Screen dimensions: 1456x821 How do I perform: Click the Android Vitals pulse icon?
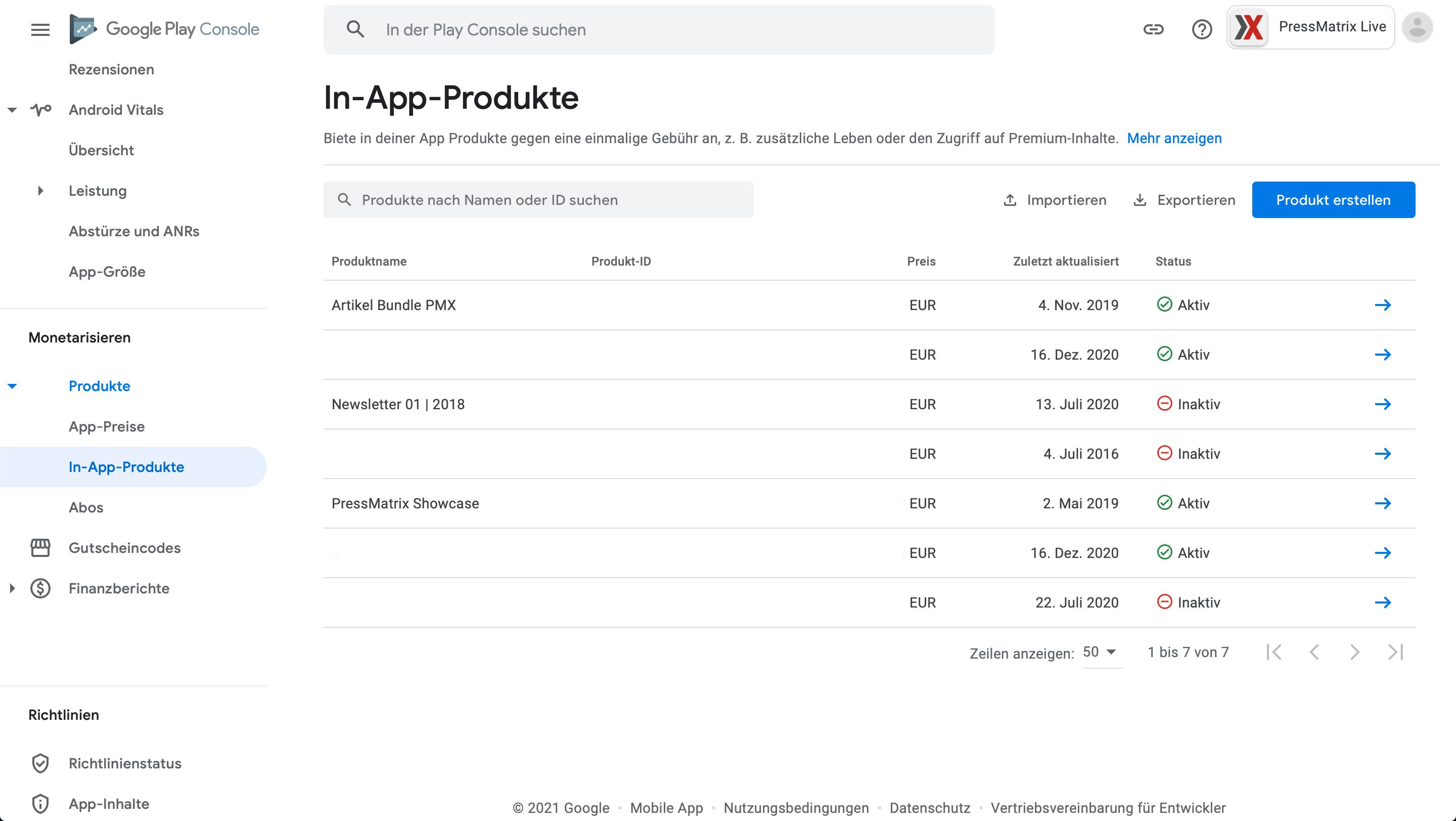click(x=40, y=110)
